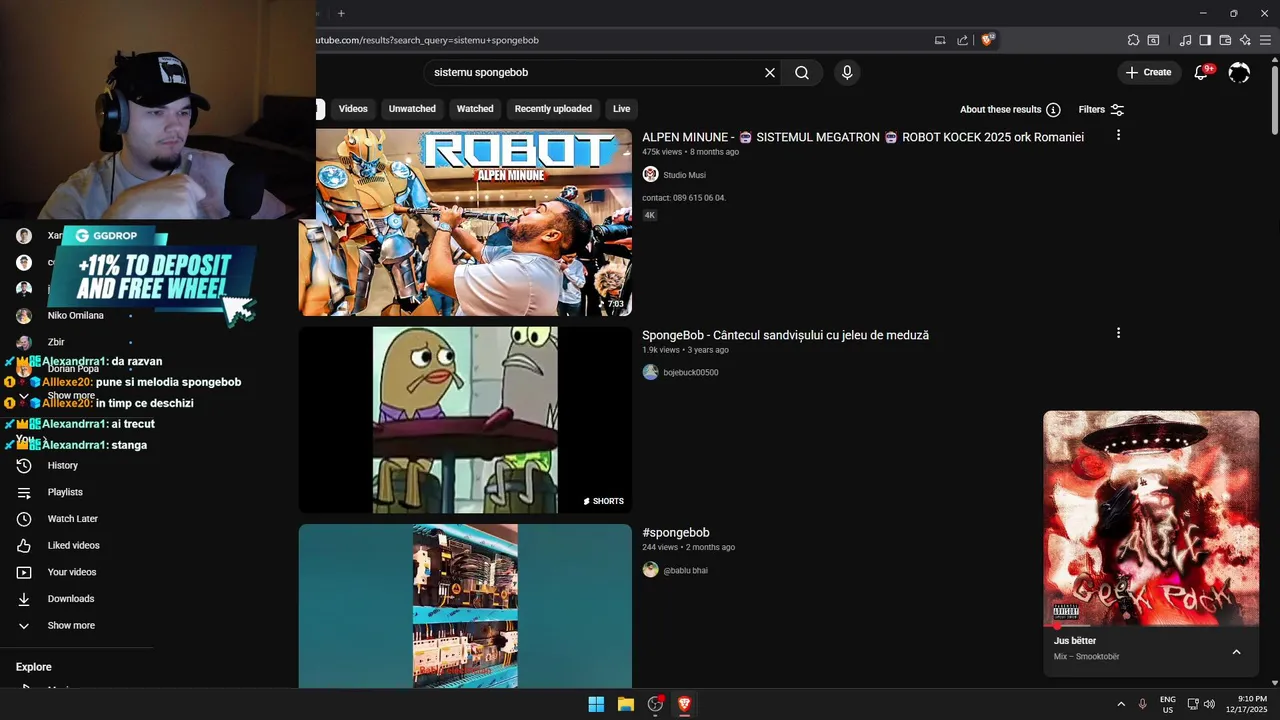Open the #spongebob video title

point(676,533)
